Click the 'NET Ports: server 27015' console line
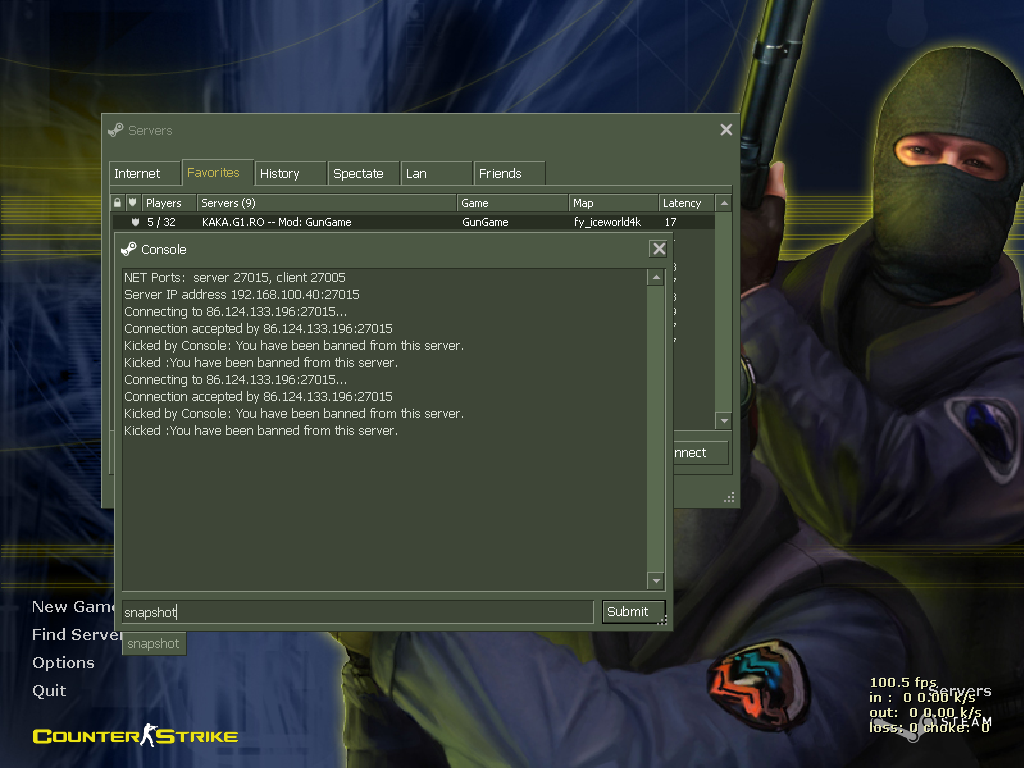This screenshot has height=768, width=1024. click(x=234, y=278)
